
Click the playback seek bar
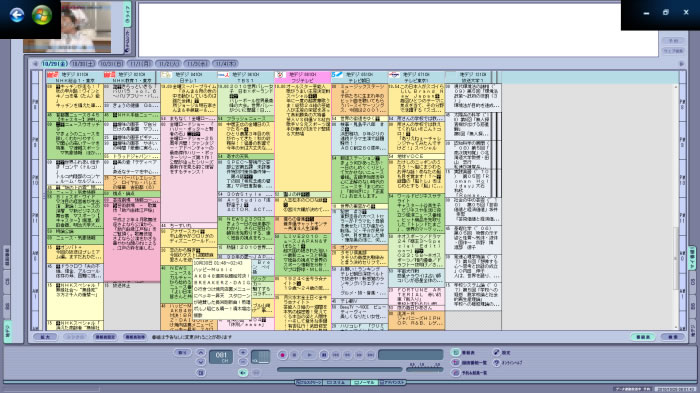coord(340,369)
